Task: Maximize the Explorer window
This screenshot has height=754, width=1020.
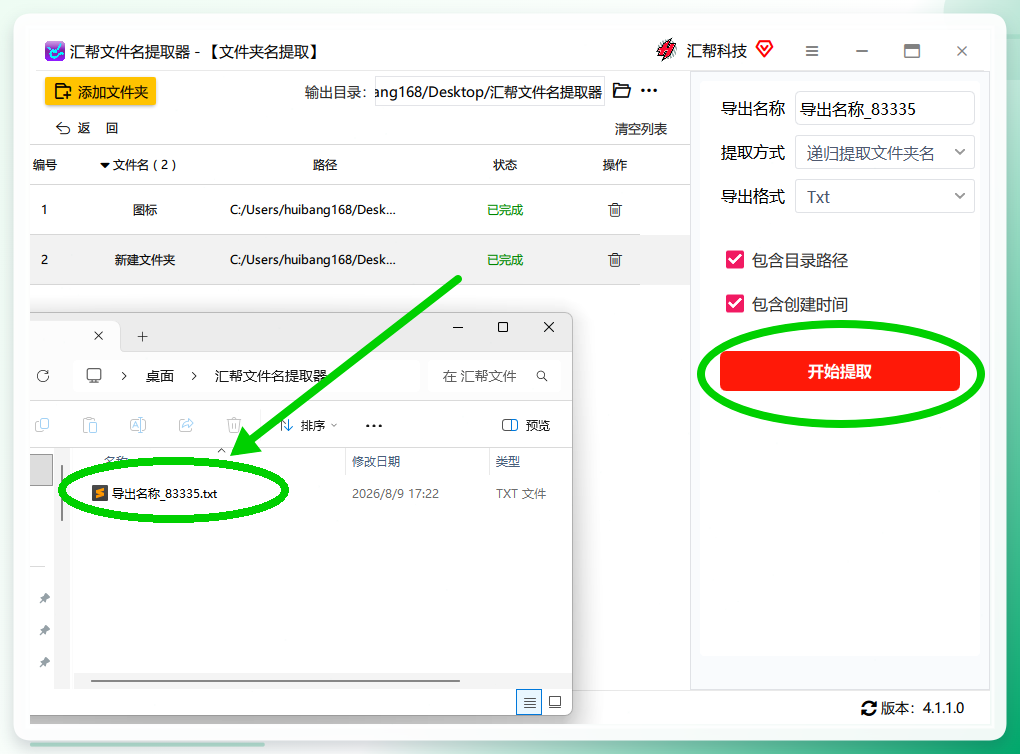Action: (x=503, y=327)
